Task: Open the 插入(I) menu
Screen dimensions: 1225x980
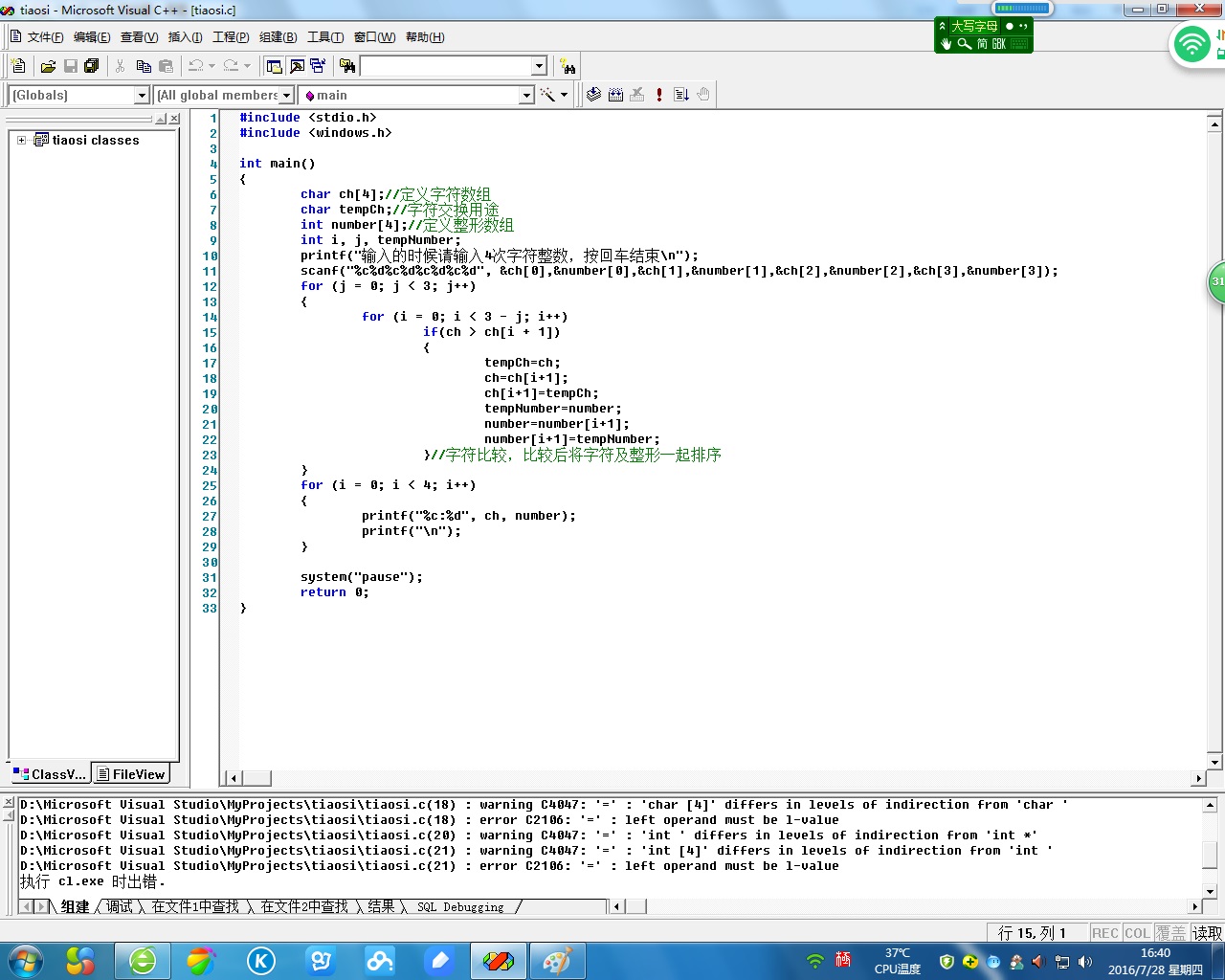Action: click(185, 37)
